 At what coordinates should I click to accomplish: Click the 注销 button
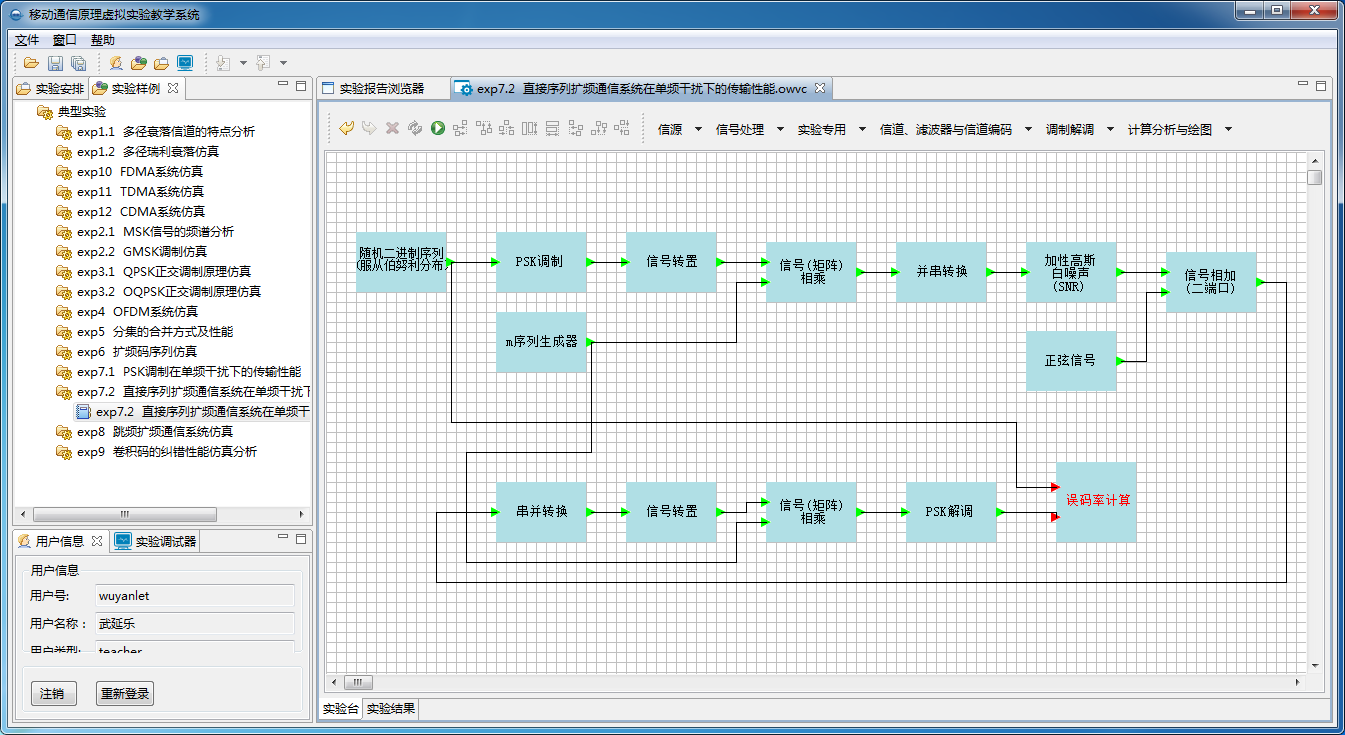(53, 693)
